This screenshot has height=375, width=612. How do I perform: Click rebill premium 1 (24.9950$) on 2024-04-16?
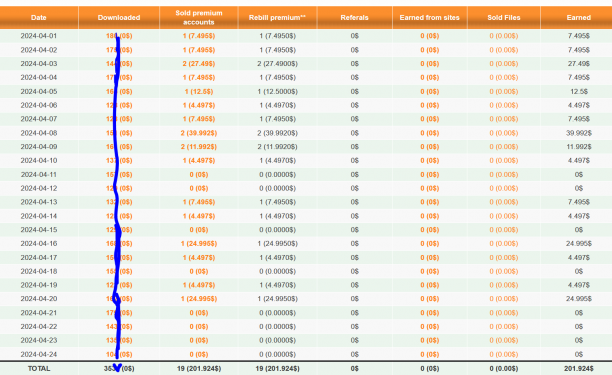click(x=278, y=243)
